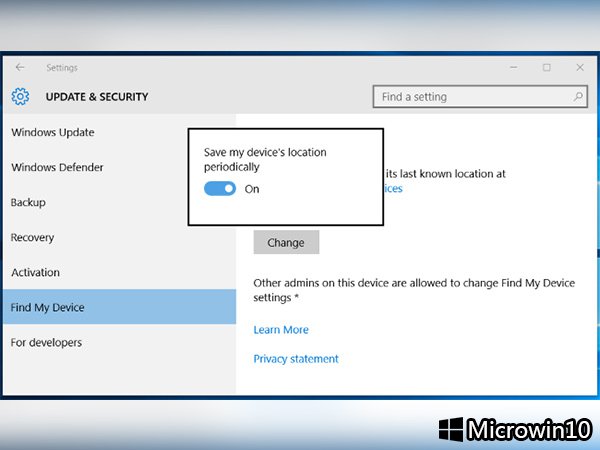Click the search magnifier icon

tap(578, 97)
